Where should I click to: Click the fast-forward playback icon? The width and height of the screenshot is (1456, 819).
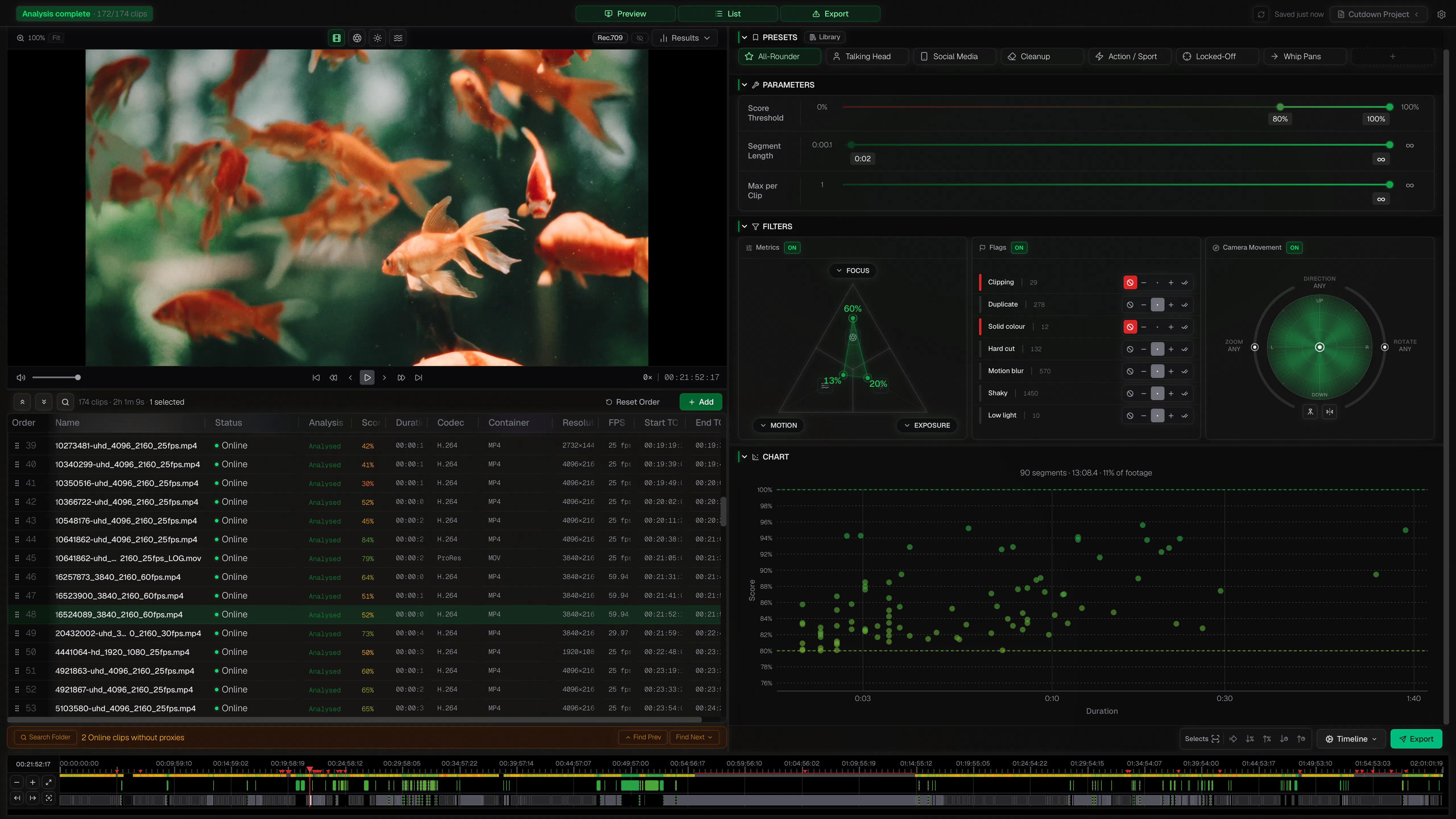coord(401,378)
